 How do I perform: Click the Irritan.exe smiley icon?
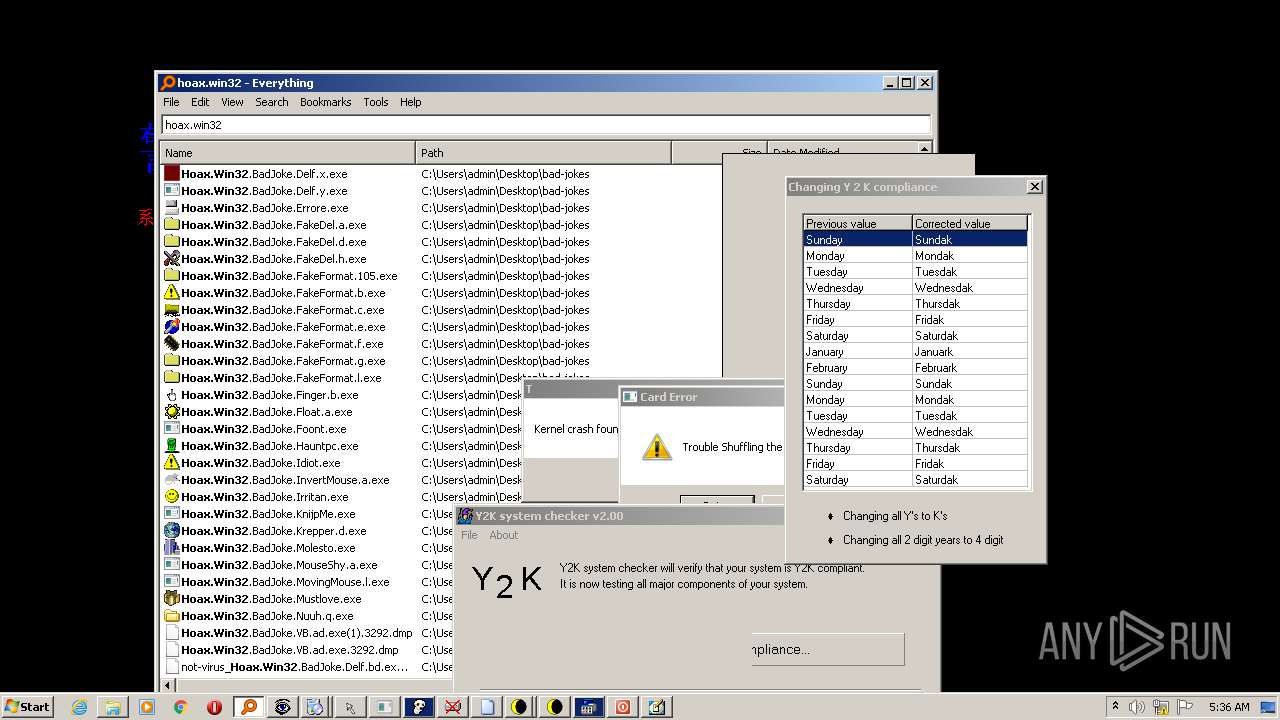click(171, 497)
